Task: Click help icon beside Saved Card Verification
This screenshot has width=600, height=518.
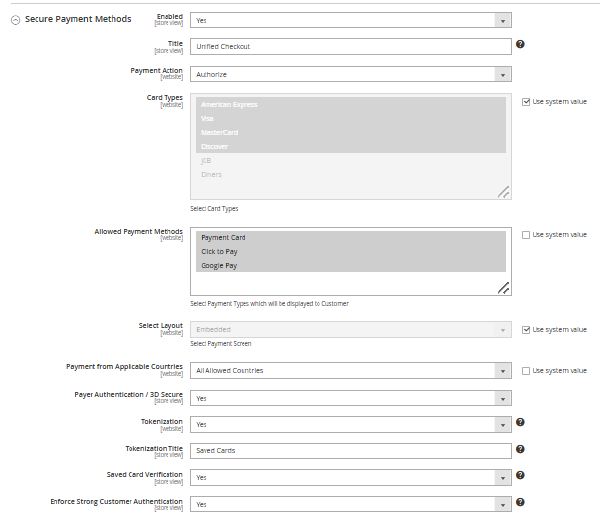Action: [x=520, y=476]
